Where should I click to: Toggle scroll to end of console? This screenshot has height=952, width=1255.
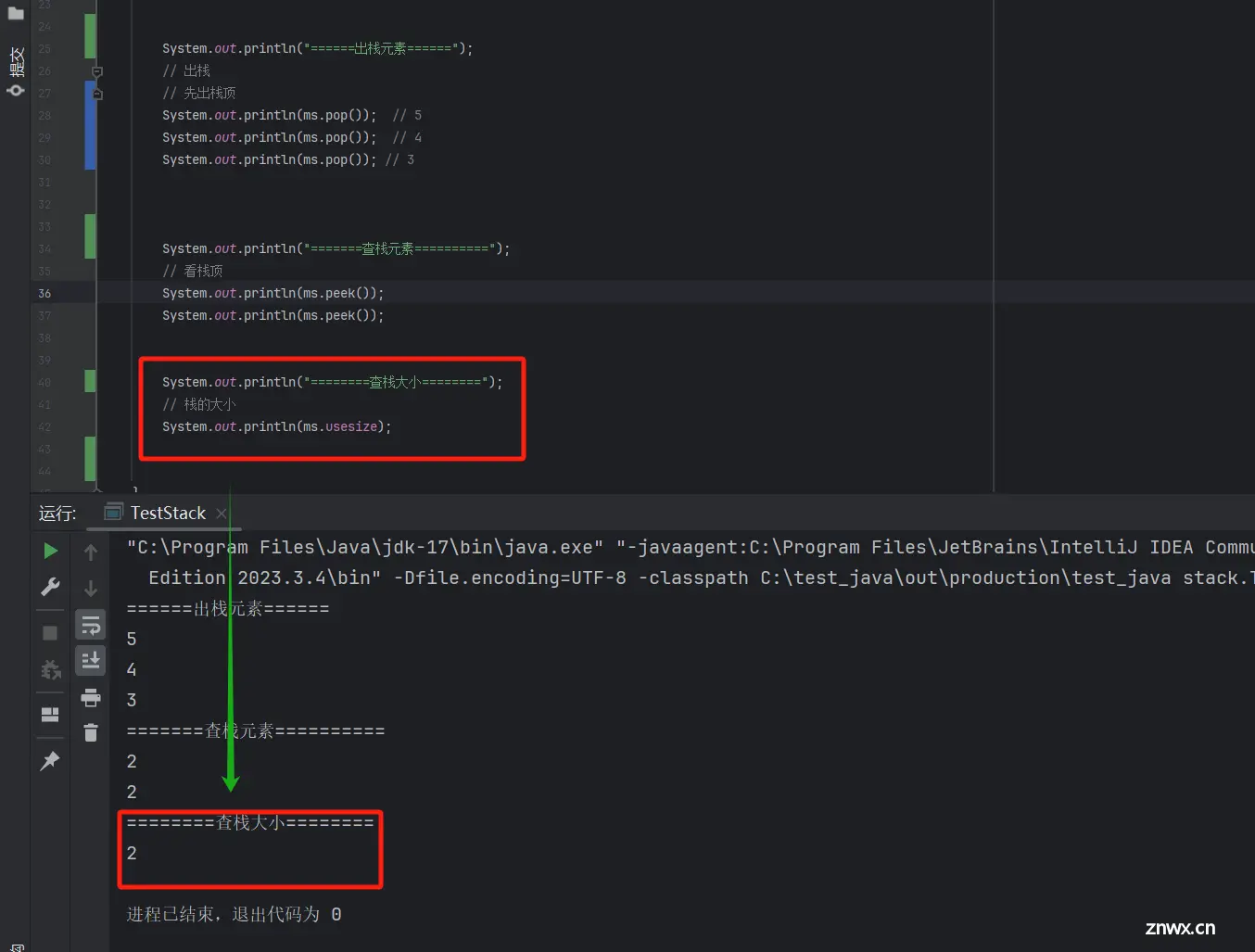pyautogui.click(x=91, y=661)
